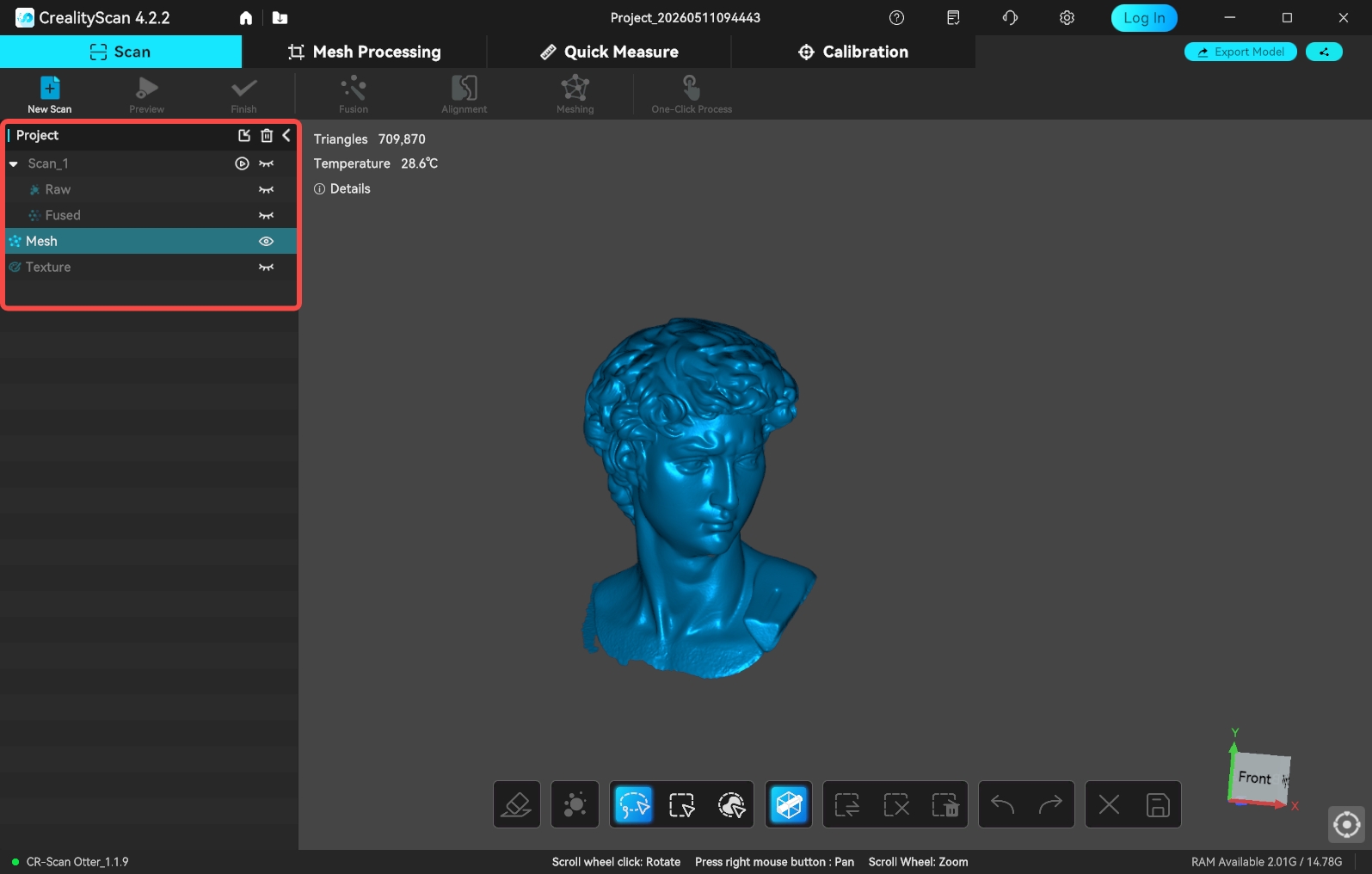Open the user manual notes icon
The image size is (1372, 874).
coord(953,18)
